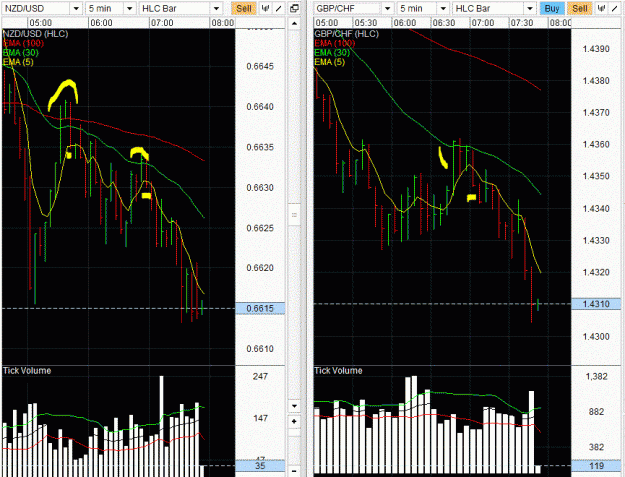The image size is (625, 477).
Task: Click the 247 label on the NZD/USD volume axis
Action: click(260, 376)
